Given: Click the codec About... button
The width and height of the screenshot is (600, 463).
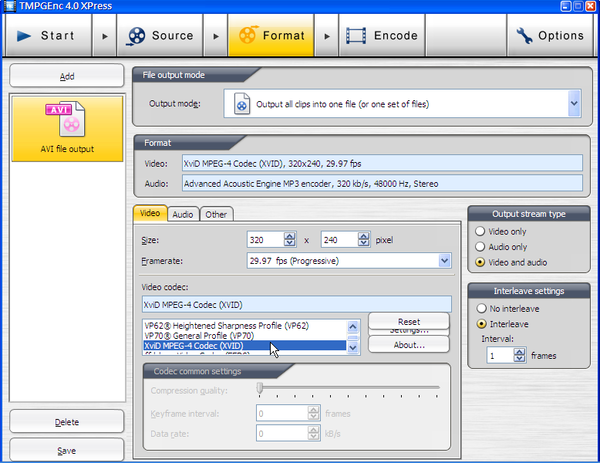Looking at the screenshot, I should tap(409, 345).
